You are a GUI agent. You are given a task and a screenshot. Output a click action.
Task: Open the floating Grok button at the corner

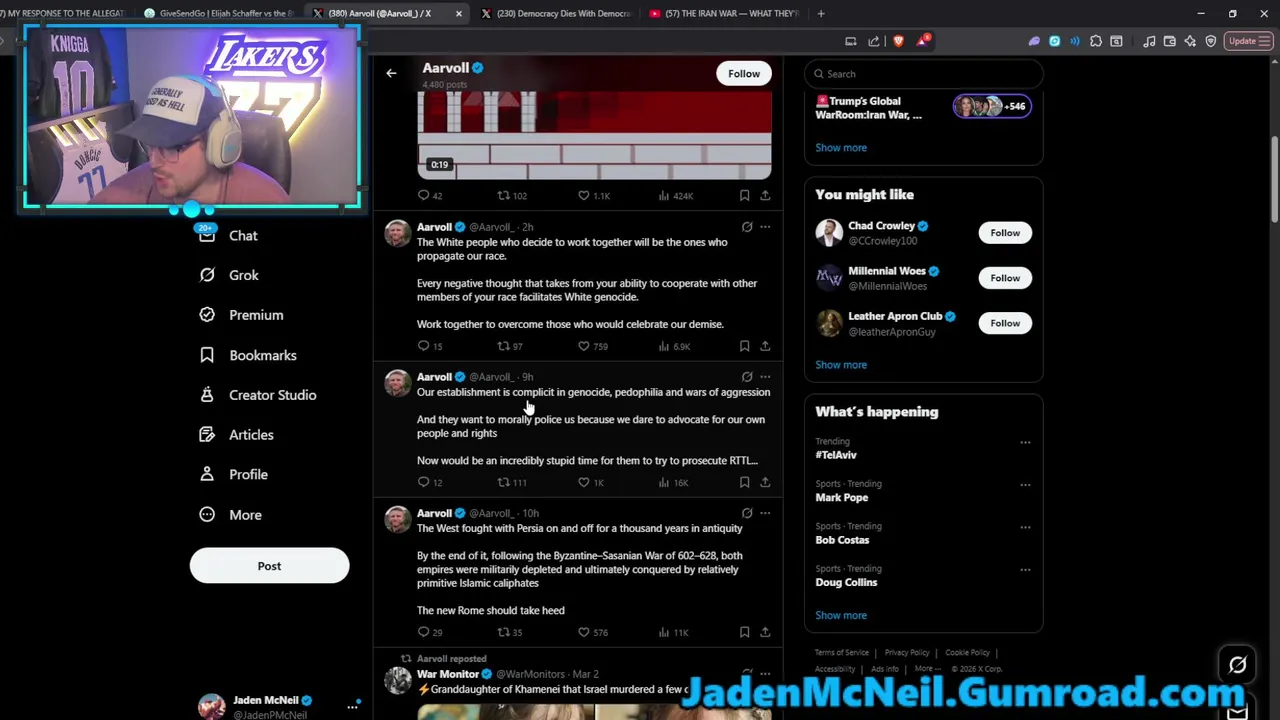point(1237,665)
